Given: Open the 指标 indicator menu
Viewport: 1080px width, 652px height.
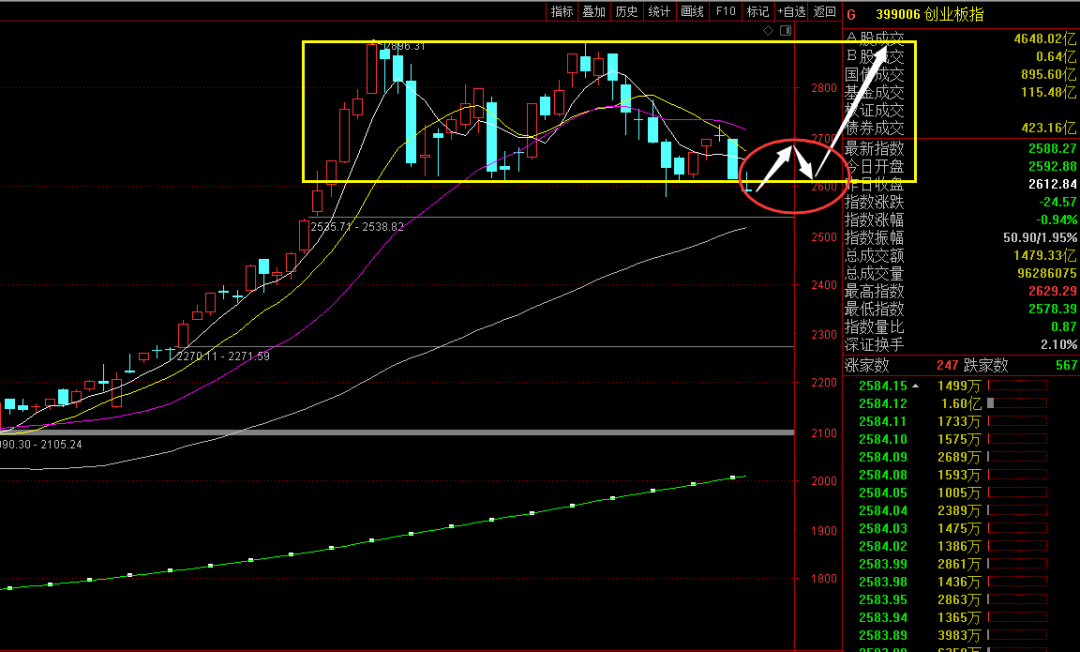Looking at the screenshot, I should [x=561, y=11].
